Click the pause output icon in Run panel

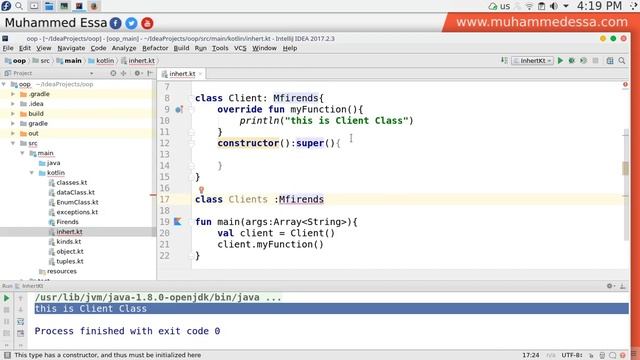pyautogui.click(x=7, y=322)
